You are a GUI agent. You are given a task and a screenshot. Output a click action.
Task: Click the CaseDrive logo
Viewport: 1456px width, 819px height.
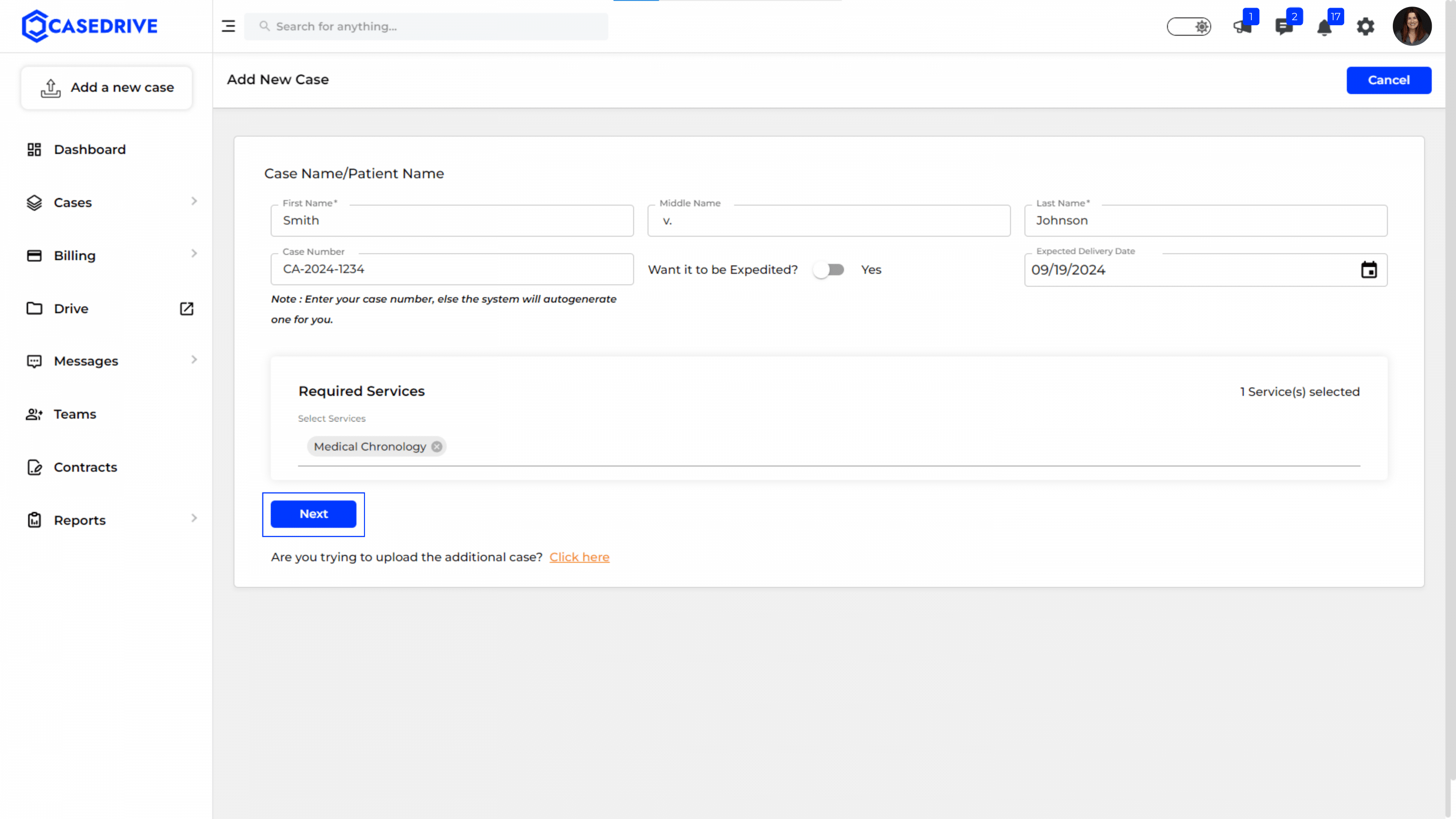pyautogui.click(x=90, y=26)
